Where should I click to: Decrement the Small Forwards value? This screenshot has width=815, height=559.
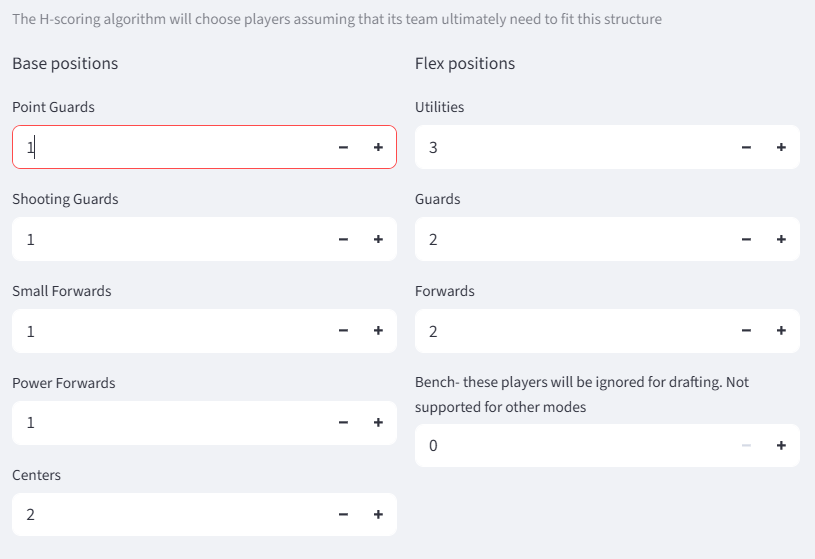click(x=343, y=331)
